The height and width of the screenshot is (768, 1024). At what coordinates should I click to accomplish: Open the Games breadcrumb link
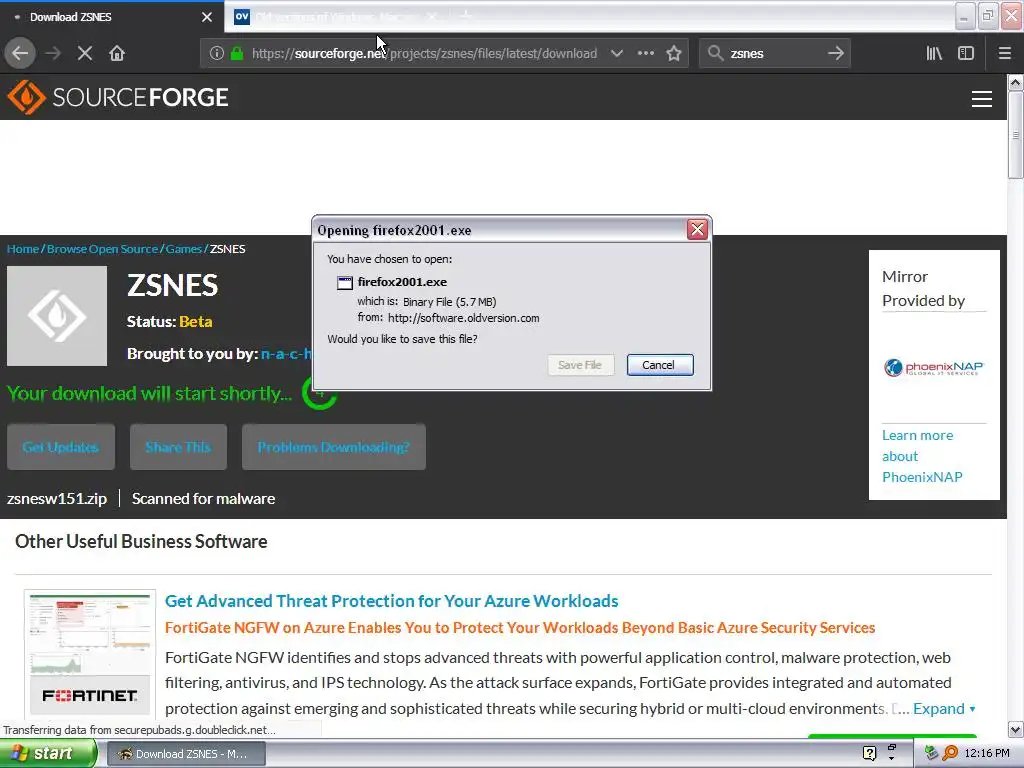184,249
